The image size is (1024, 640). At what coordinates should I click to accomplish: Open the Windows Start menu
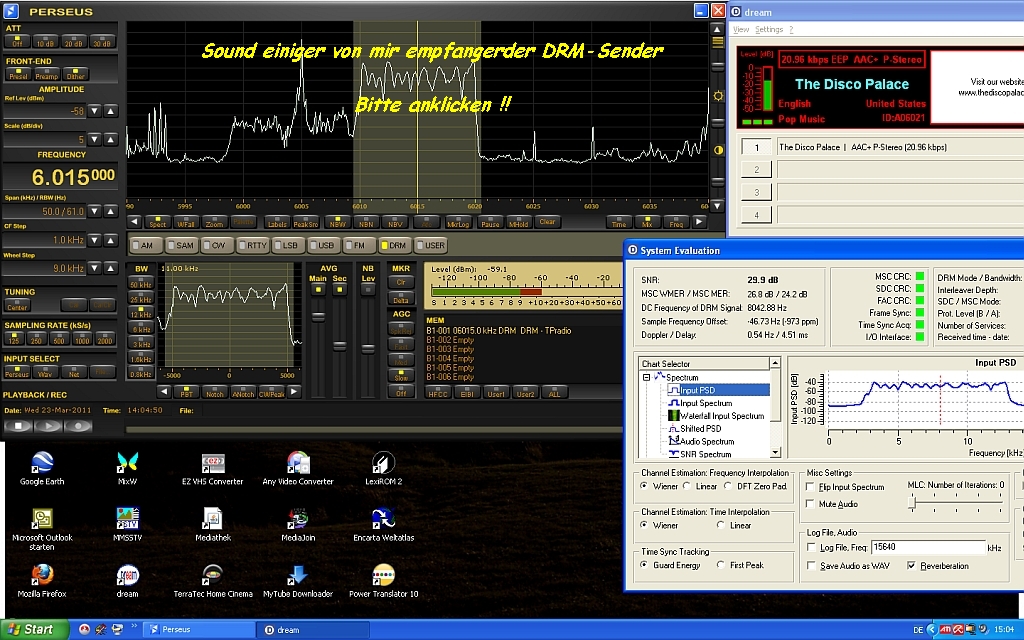click(x=34, y=630)
